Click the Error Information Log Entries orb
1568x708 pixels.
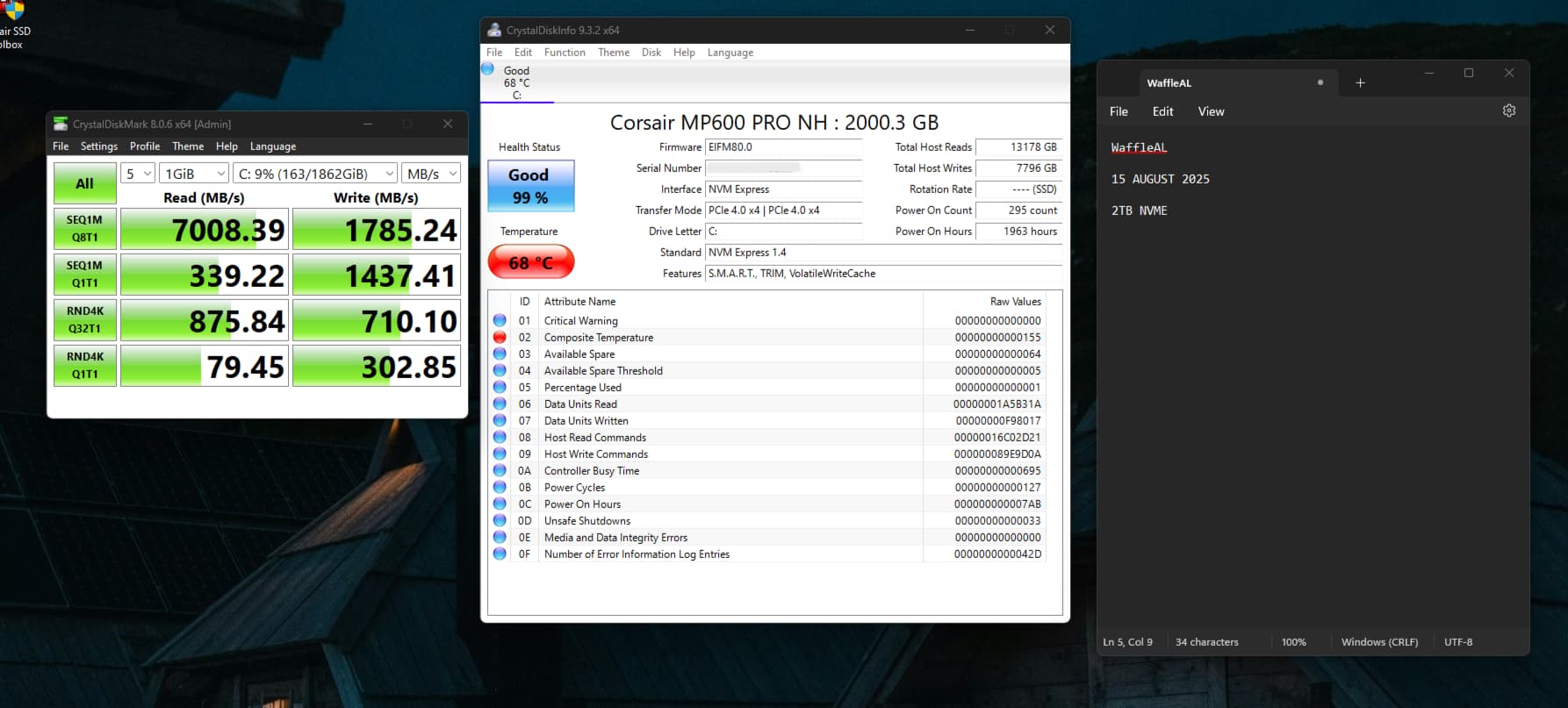click(x=500, y=554)
